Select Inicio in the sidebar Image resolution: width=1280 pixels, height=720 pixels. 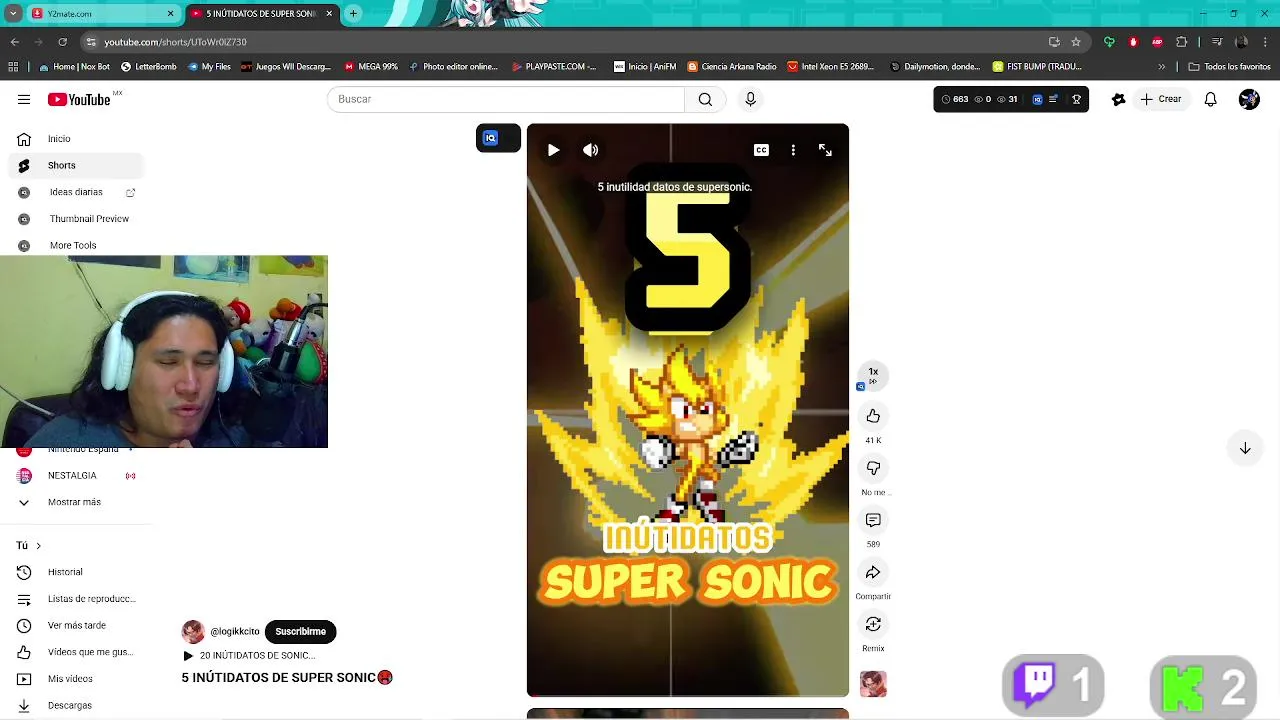point(76,139)
